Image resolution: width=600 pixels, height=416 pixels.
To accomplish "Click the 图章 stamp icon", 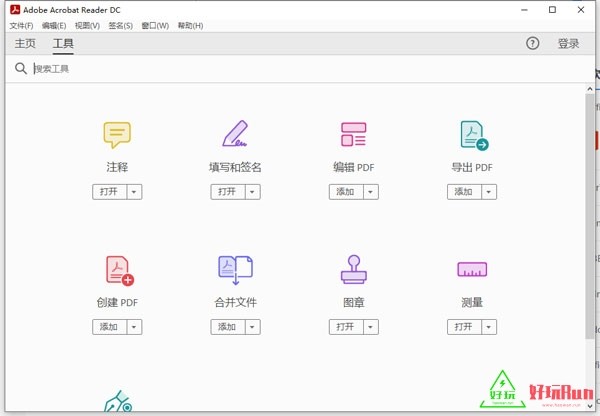I will tap(354, 270).
